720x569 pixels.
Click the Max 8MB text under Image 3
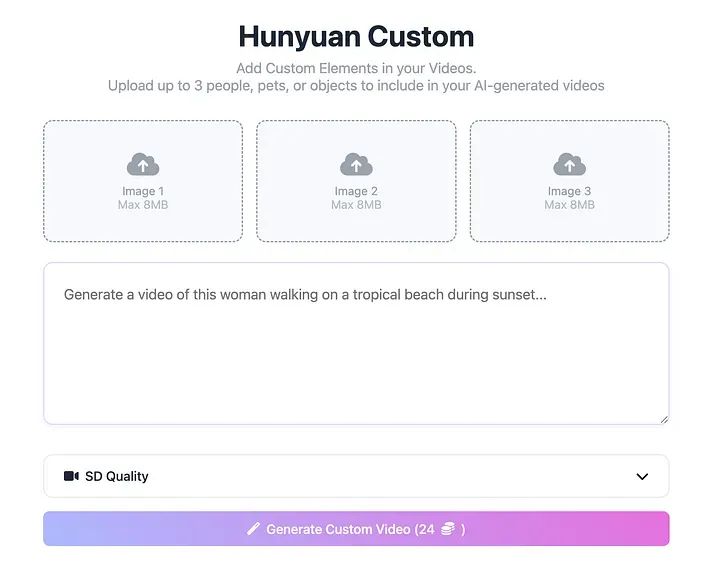tap(569, 205)
